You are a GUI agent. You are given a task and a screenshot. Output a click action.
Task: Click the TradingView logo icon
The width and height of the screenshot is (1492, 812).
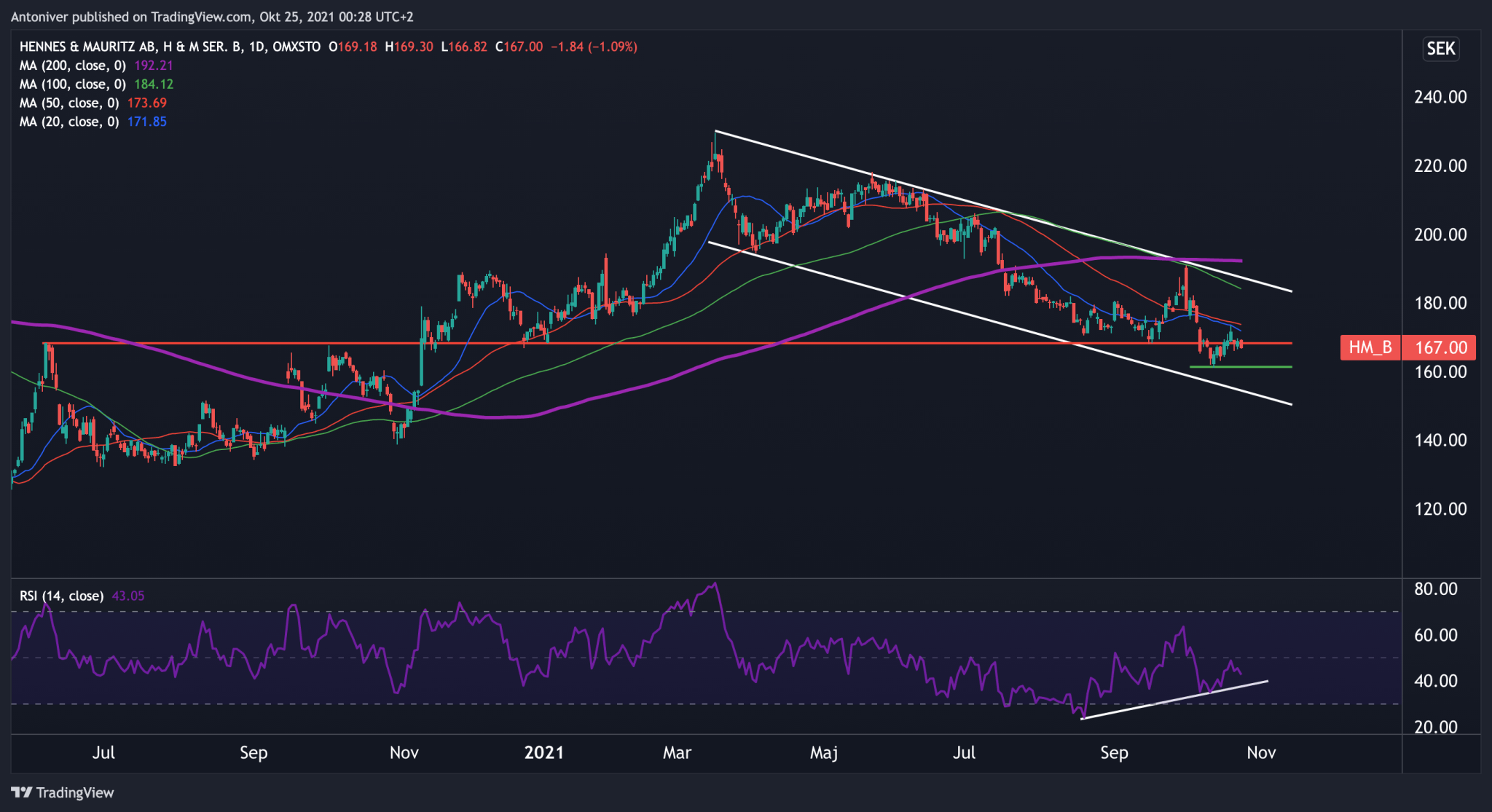[21, 792]
